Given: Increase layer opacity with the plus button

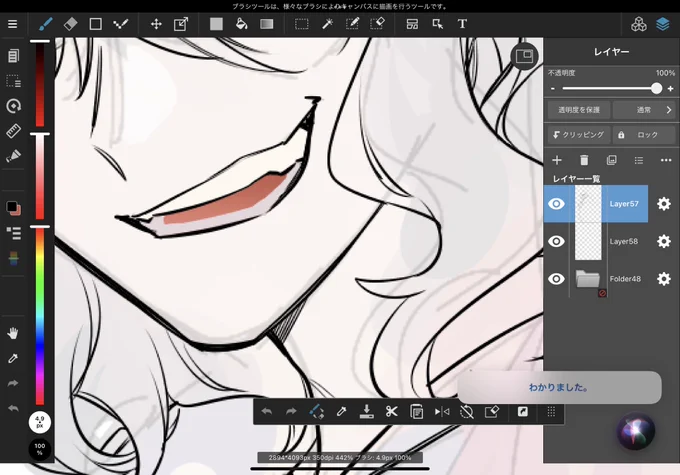Looking at the screenshot, I should tap(670, 88).
